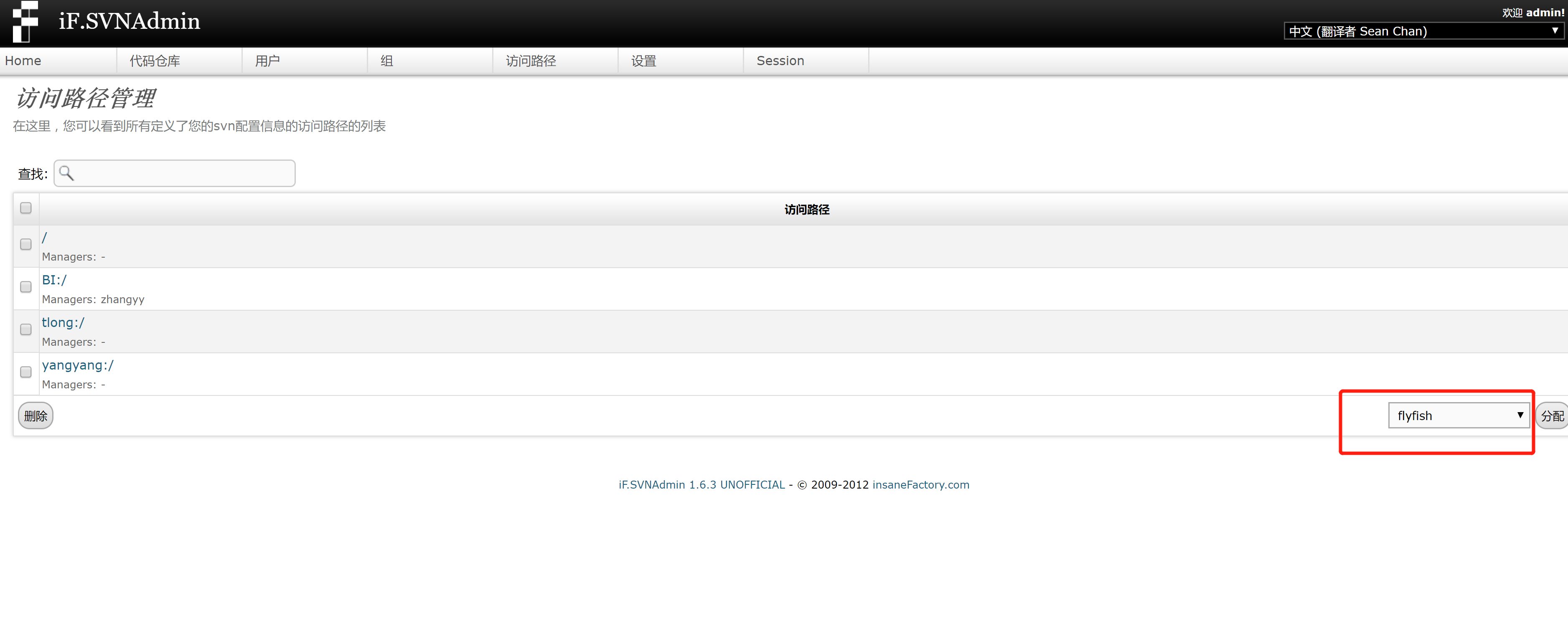Select the tlong:/ row checkbox
Viewport: 1568px width, 618px height.
click(25, 329)
